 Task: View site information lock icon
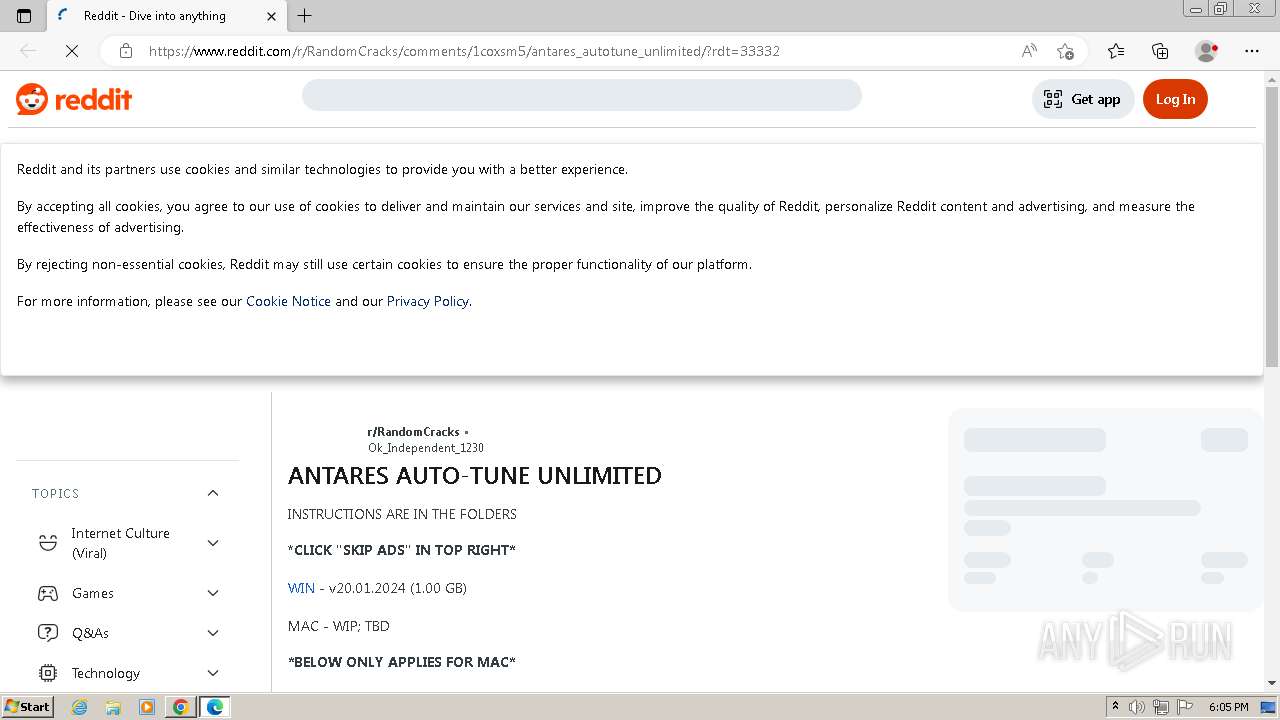(x=126, y=51)
